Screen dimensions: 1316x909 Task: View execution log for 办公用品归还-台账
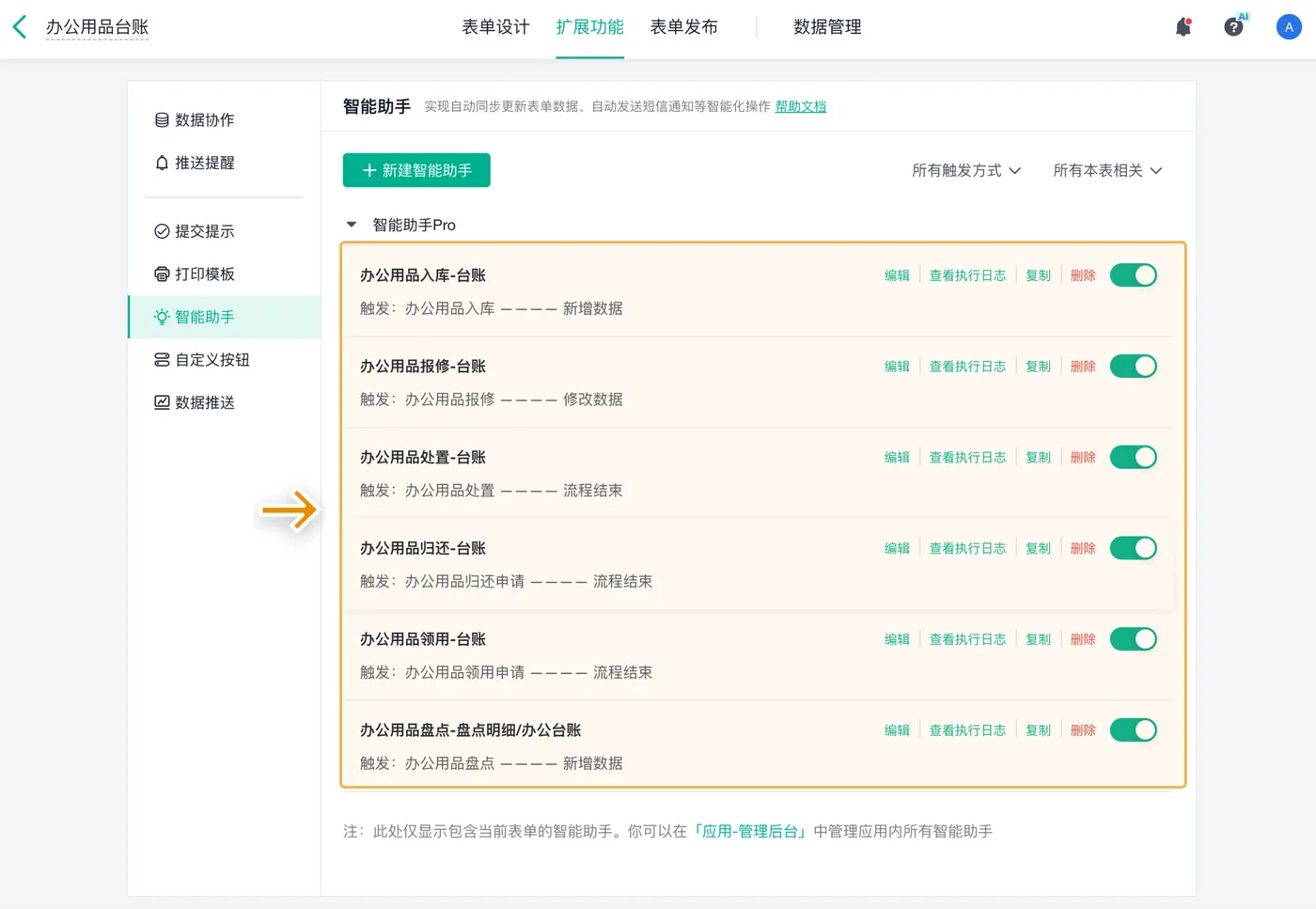click(967, 549)
